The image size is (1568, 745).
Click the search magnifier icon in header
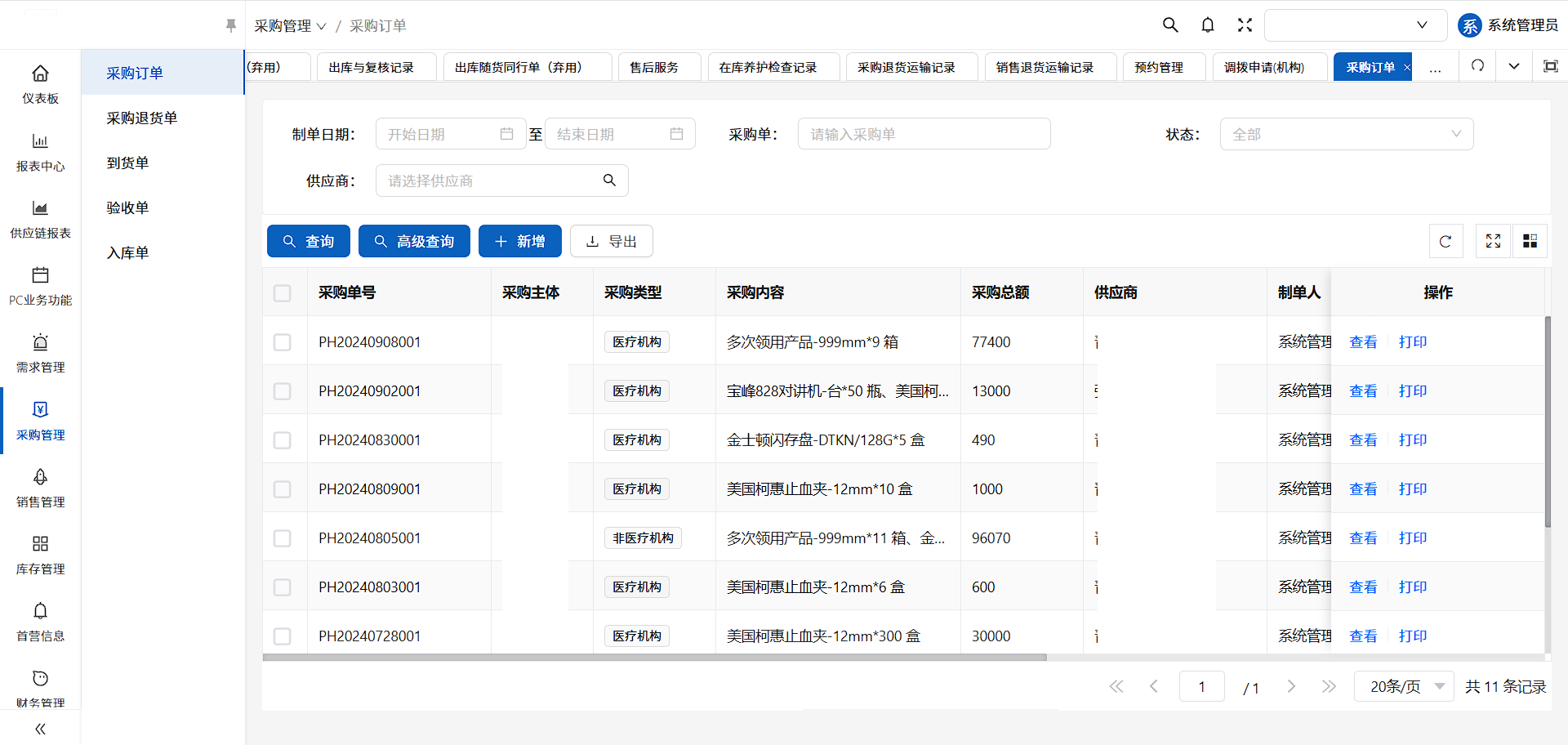click(1170, 25)
